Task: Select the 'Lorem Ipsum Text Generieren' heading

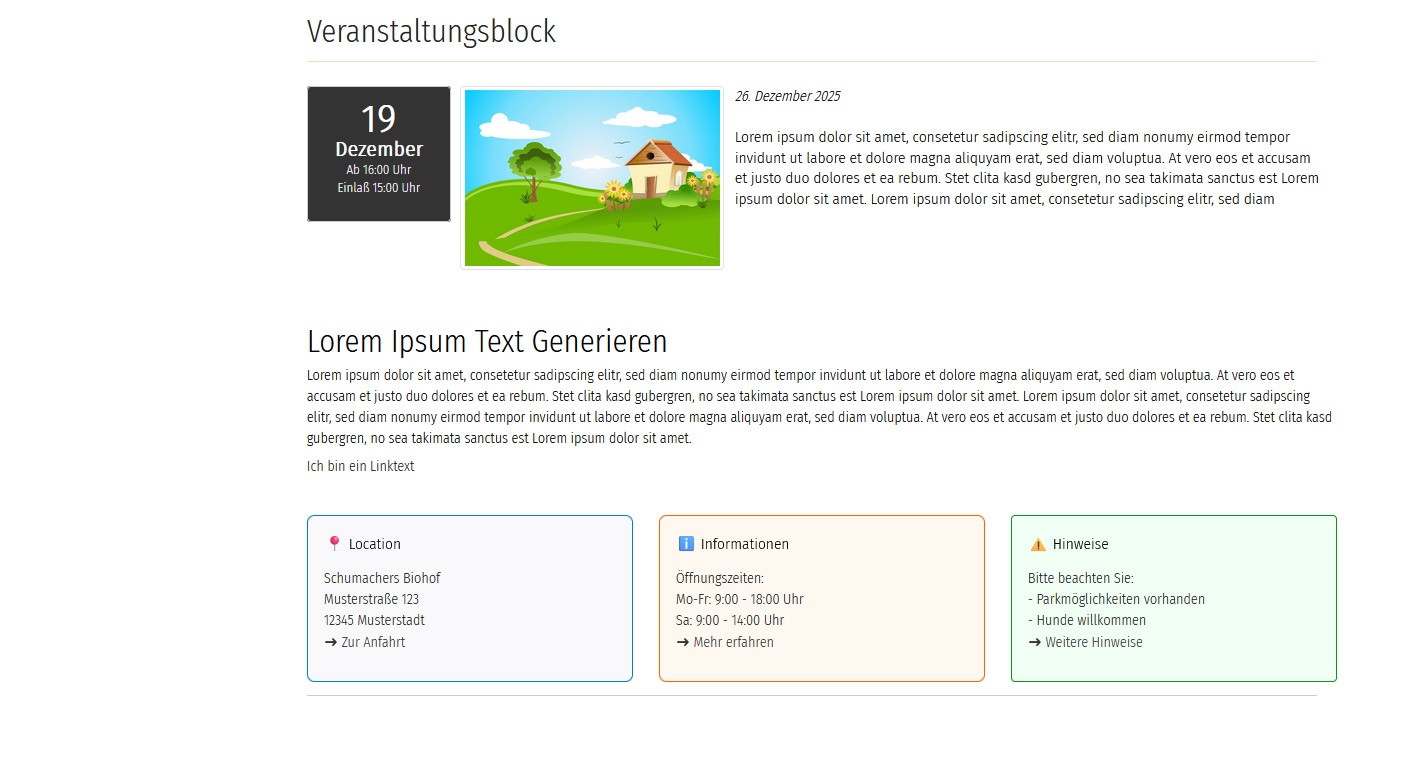Action: point(487,341)
